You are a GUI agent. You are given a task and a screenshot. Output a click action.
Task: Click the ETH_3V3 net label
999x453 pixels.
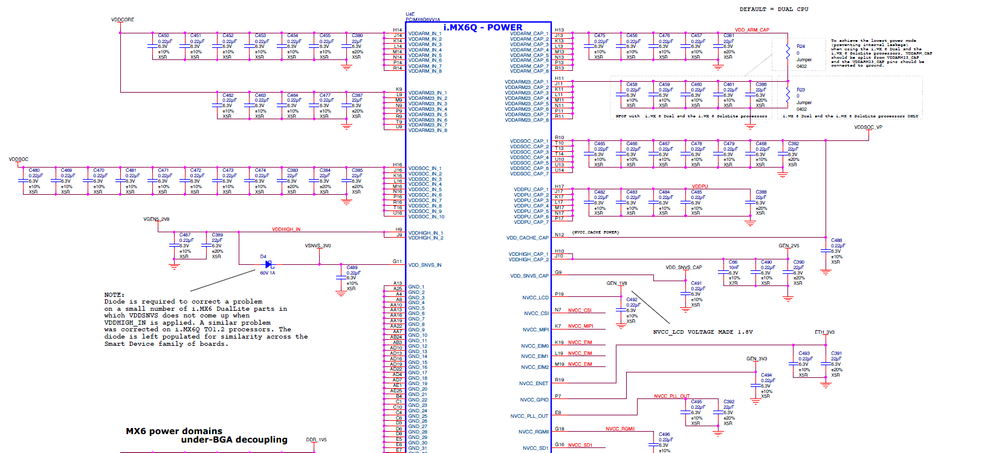click(824, 332)
